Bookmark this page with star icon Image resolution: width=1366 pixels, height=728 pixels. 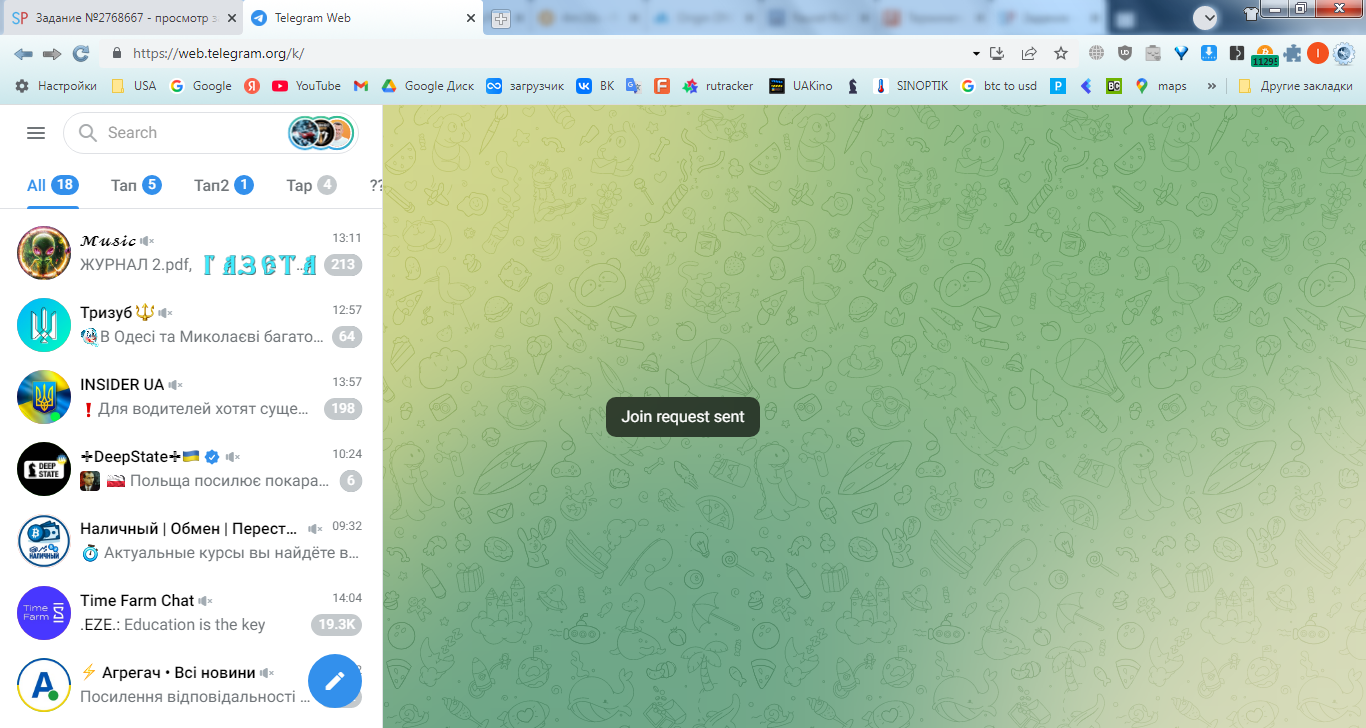click(x=1061, y=54)
